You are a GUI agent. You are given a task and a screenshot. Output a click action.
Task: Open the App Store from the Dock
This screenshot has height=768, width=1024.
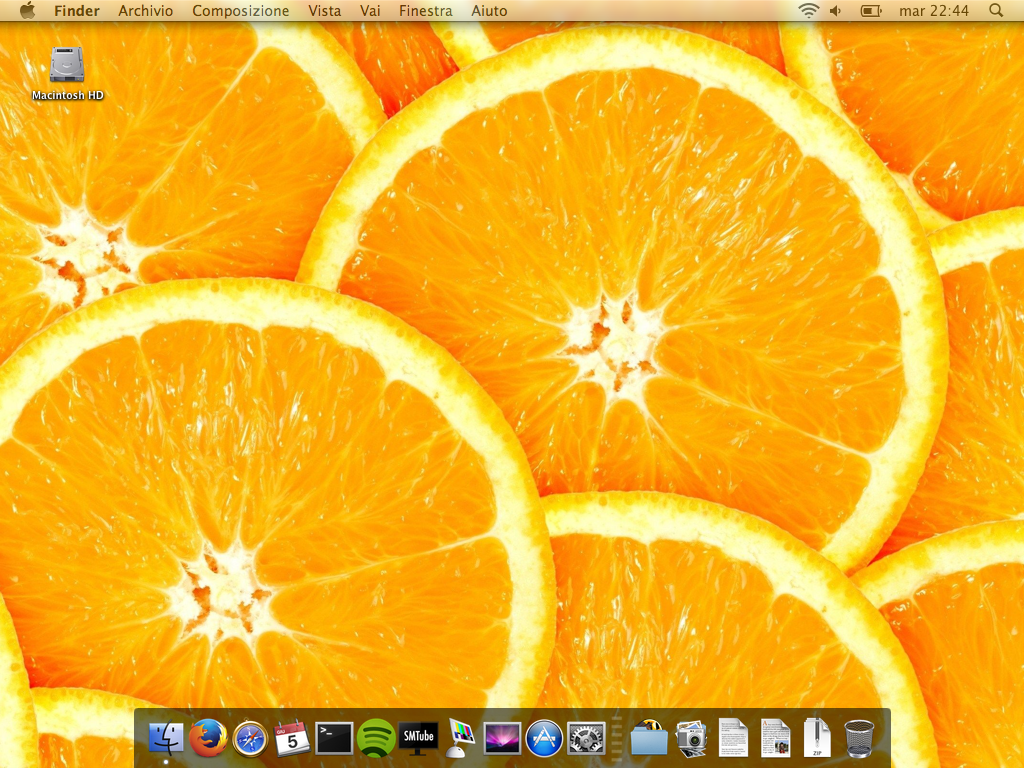tap(544, 738)
